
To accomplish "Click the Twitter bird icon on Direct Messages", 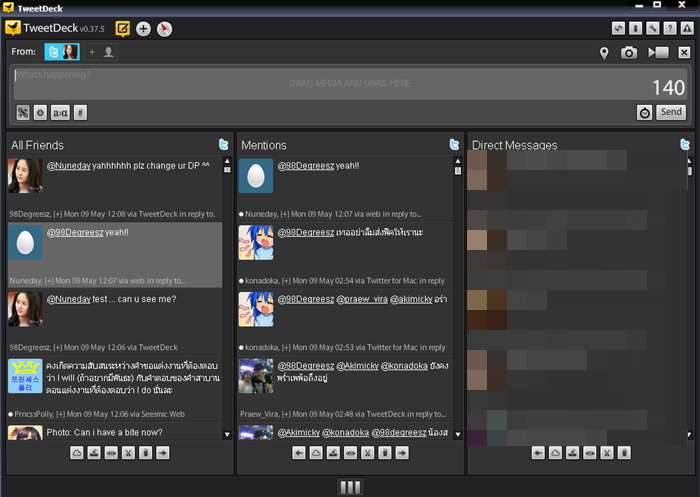I will pos(685,144).
